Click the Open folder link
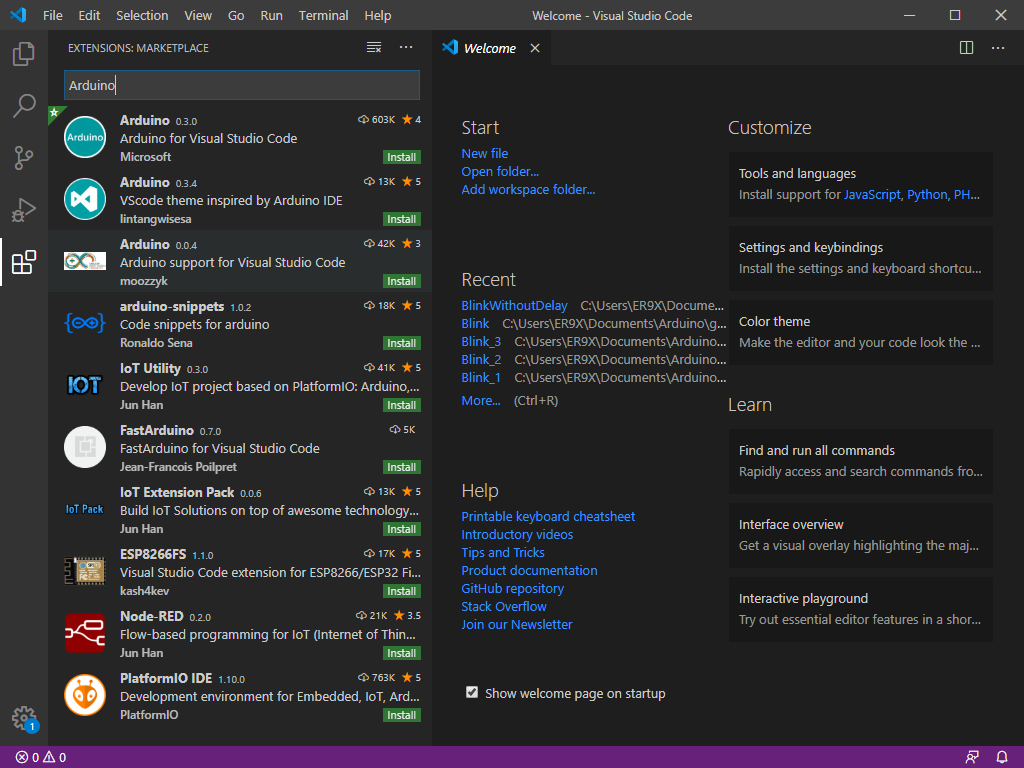The height and width of the screenshot is (768, 1024). pos(500,172)
